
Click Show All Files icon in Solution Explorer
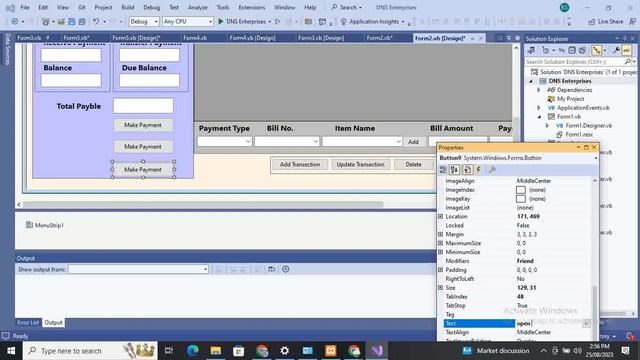[582, 50]
